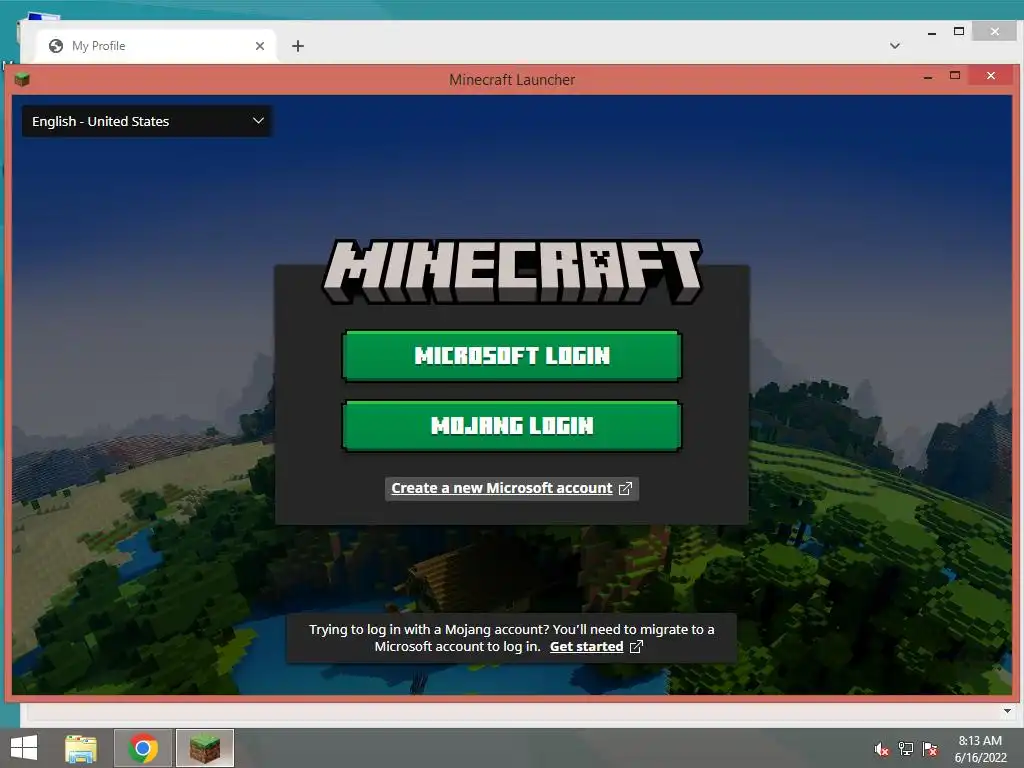Click the globe icon on My Profile tab

tap(56, 46)
